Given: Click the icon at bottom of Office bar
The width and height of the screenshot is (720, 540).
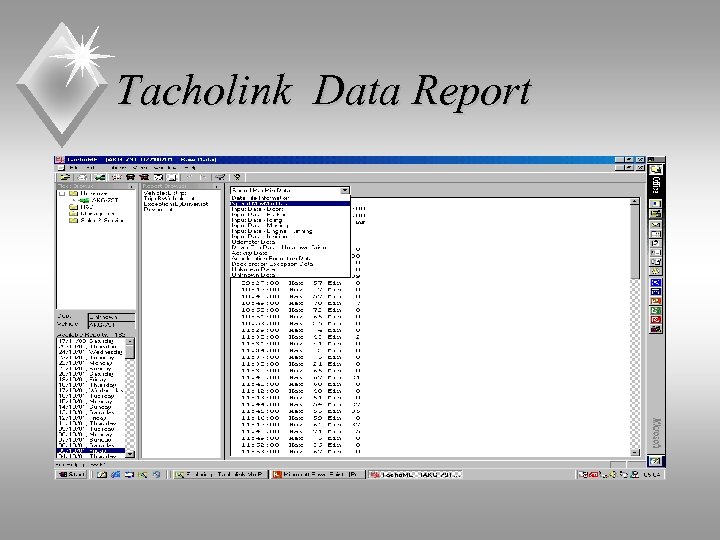Looking at the screenshot, I should tap(656, 461).
